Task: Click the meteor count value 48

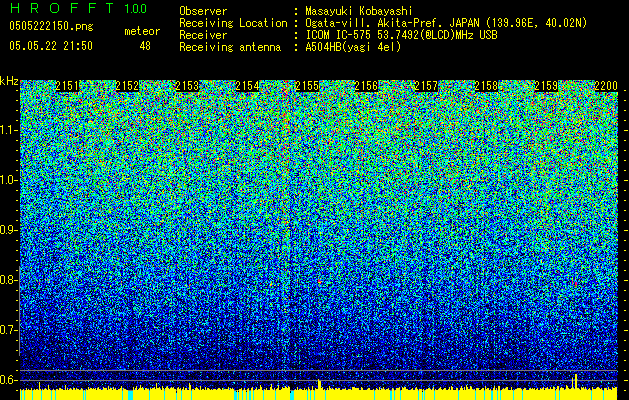Action: pyautogui.click(x=145, y=46)
